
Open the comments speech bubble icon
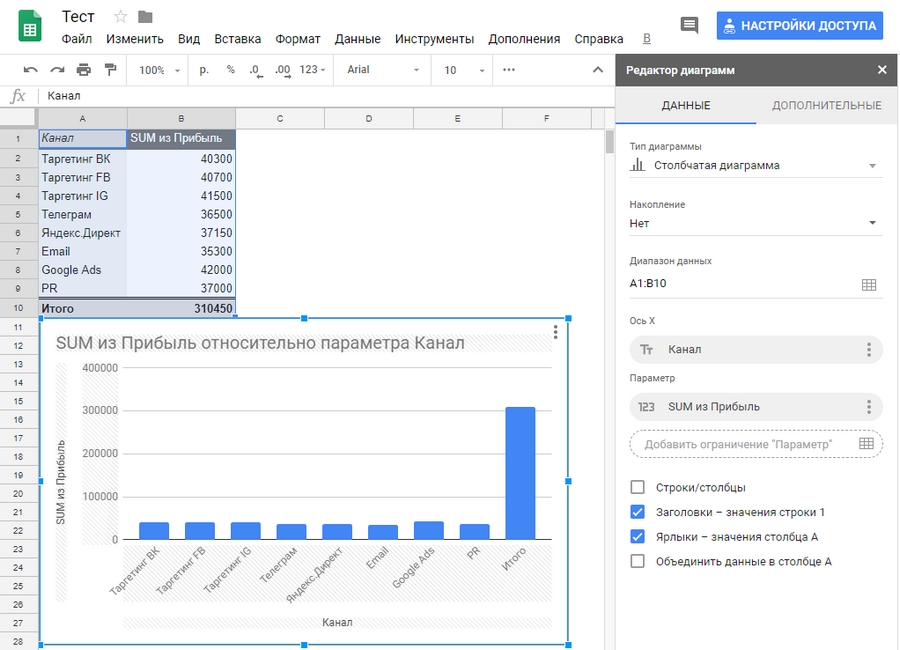click(x=689, y=25)
